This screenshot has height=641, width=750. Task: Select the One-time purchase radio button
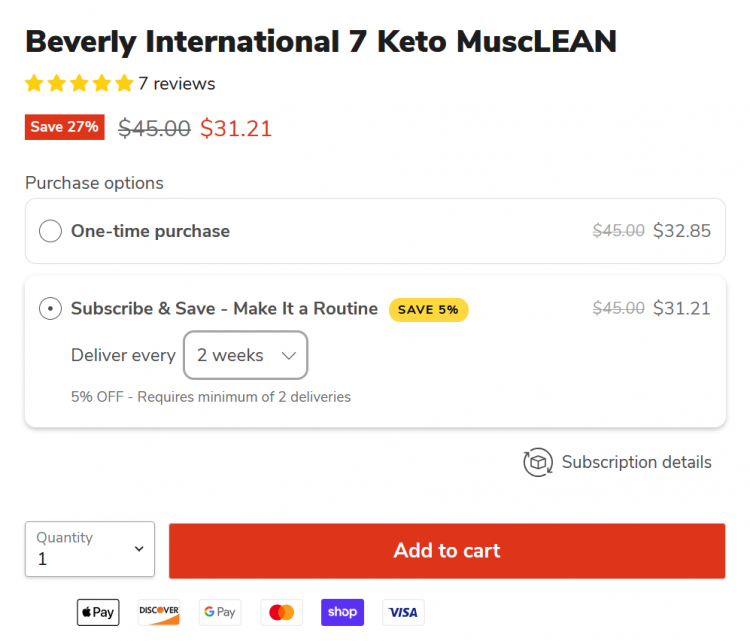(x=50, y=231)
